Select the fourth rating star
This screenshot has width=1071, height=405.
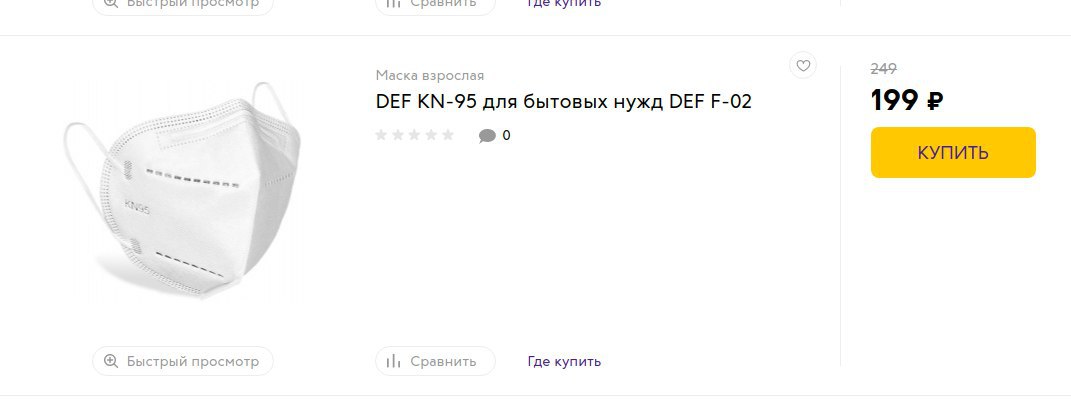[431, 135]
